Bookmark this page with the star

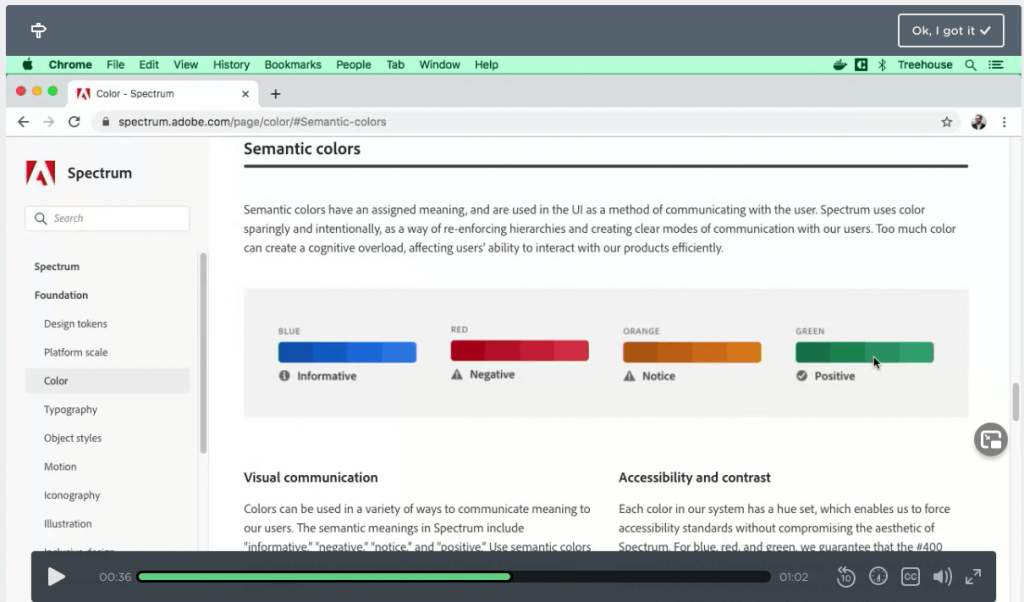(x=946, y=122)
